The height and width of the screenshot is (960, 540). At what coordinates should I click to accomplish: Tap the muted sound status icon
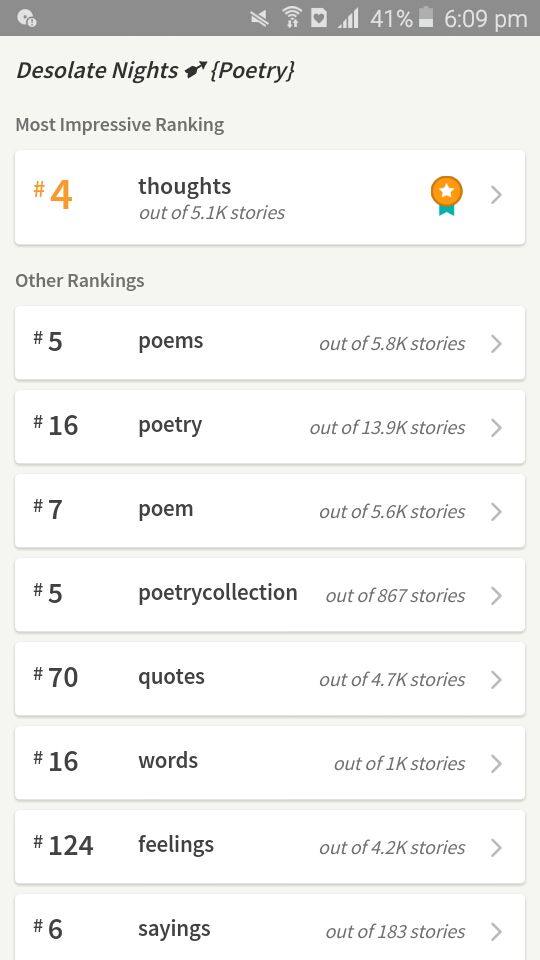tap(260, 18)
